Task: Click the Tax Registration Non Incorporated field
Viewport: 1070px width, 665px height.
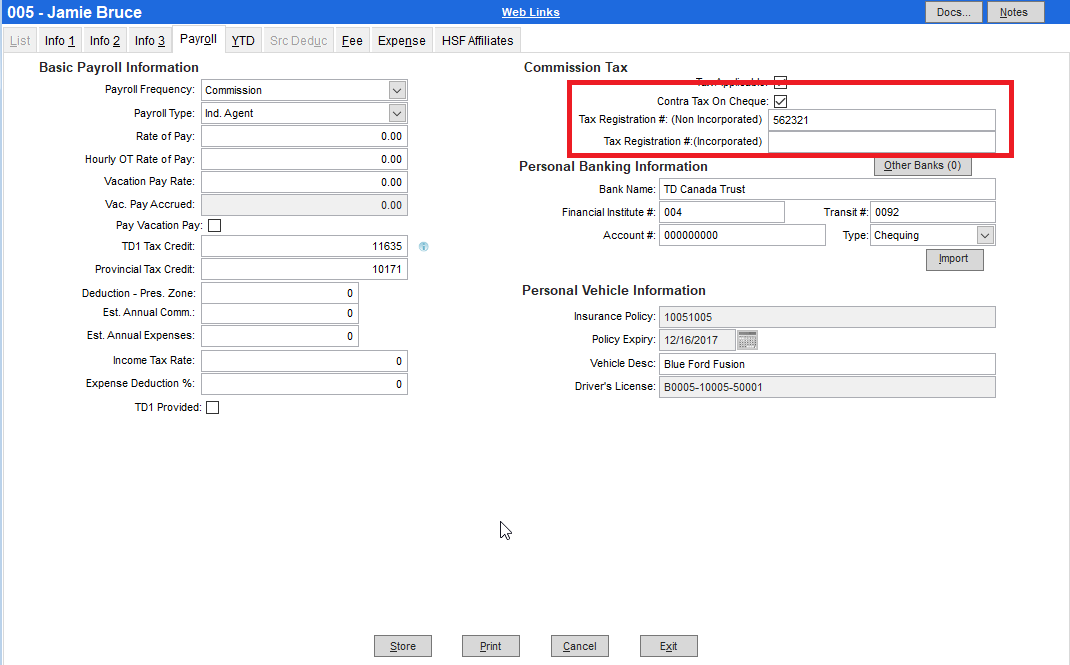Action: 880,119
